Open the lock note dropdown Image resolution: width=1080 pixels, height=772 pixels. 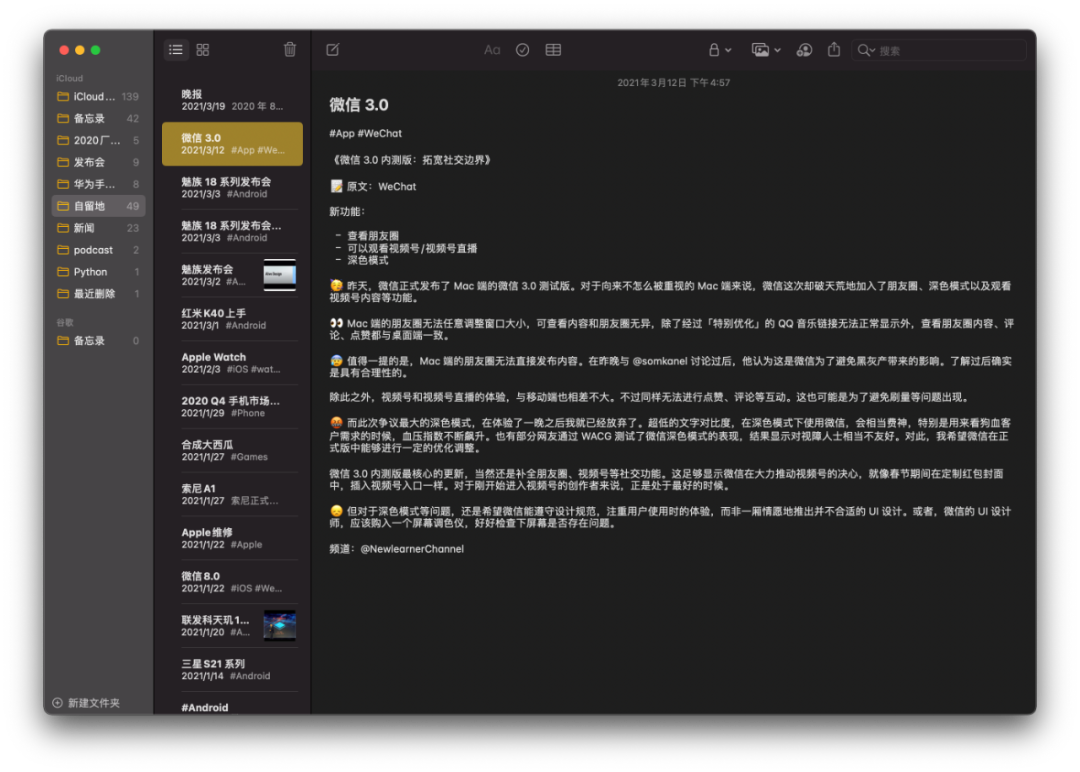pyautogui.click(x=720, y=50)
